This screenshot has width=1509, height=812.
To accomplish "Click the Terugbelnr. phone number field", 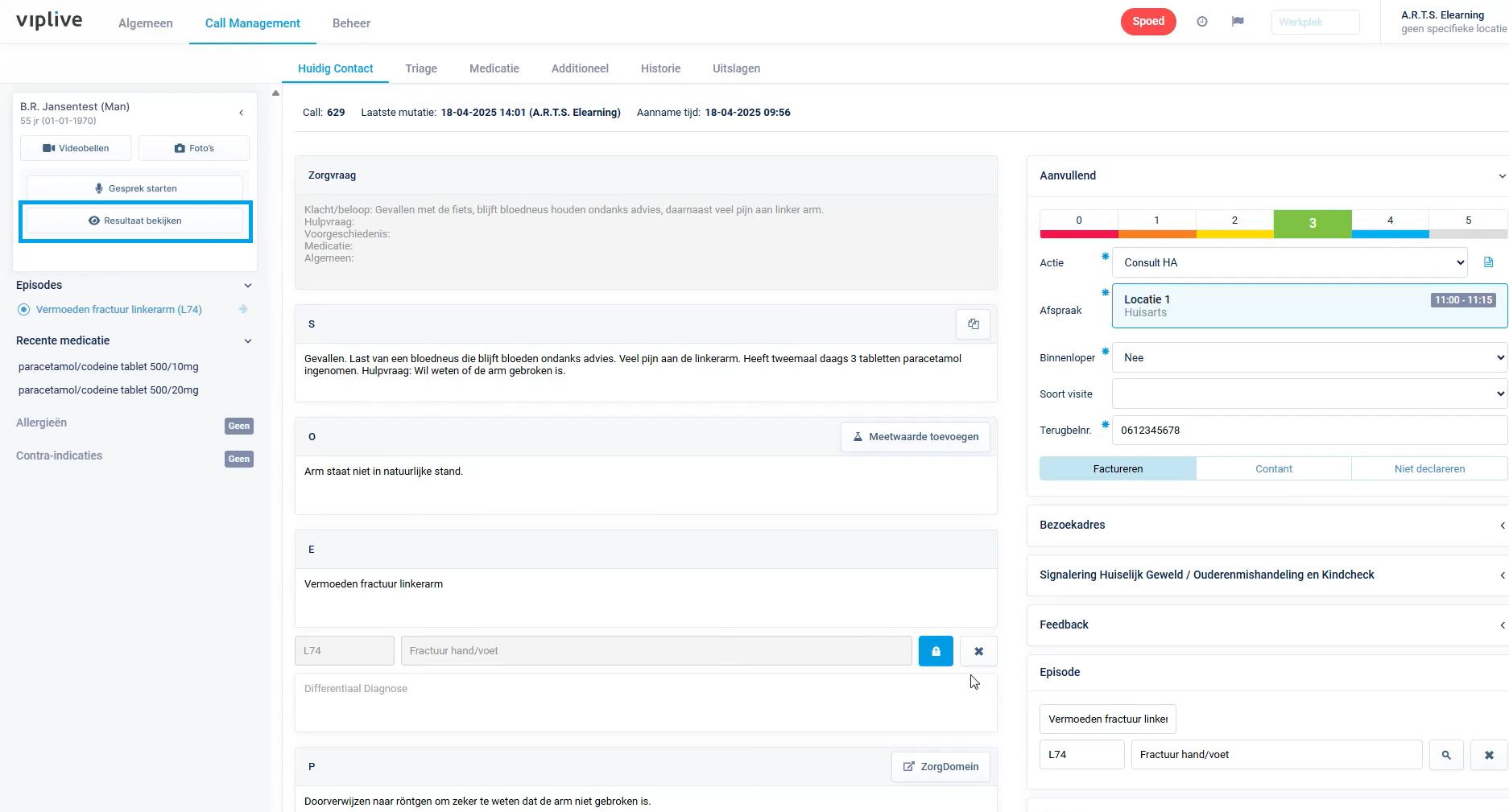I will tap(1308, 430).
